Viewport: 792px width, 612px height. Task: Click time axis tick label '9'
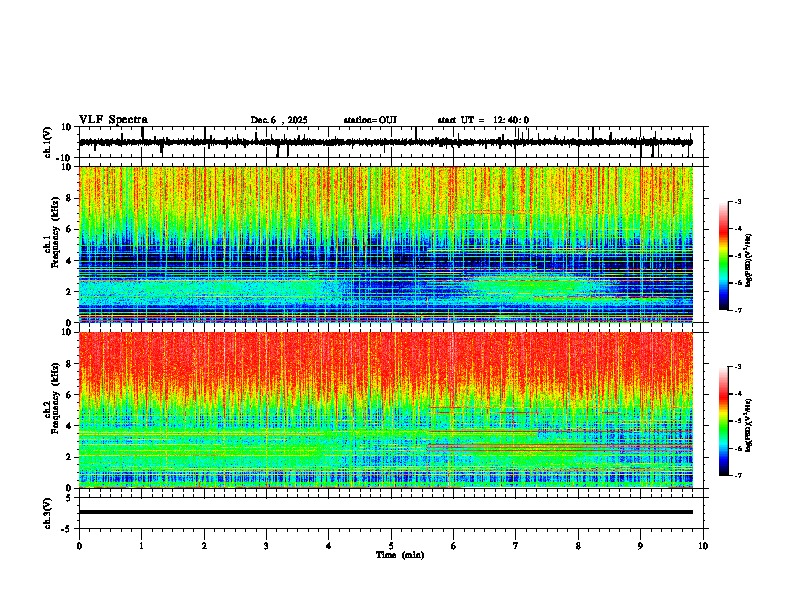point(641,546)
